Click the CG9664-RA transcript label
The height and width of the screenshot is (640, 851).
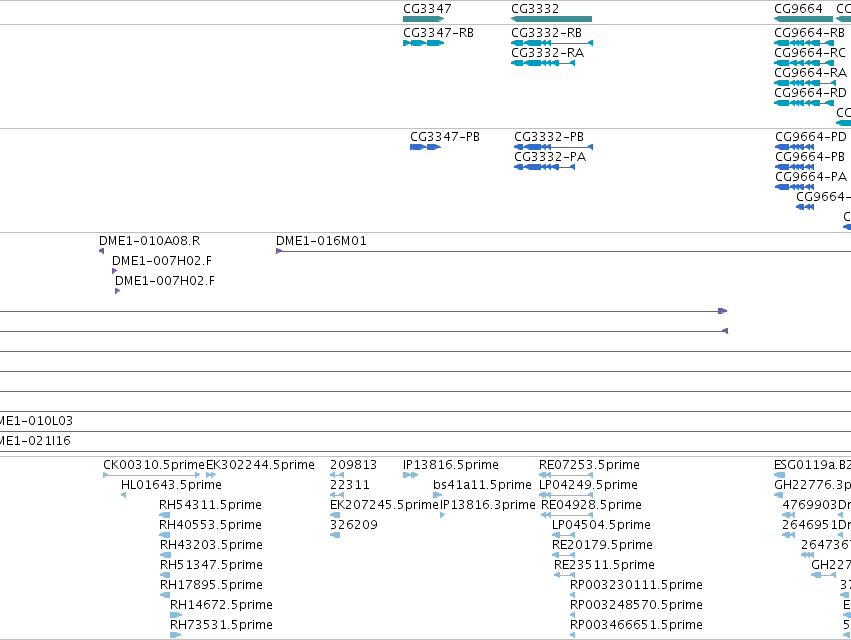tap(810, 73)
